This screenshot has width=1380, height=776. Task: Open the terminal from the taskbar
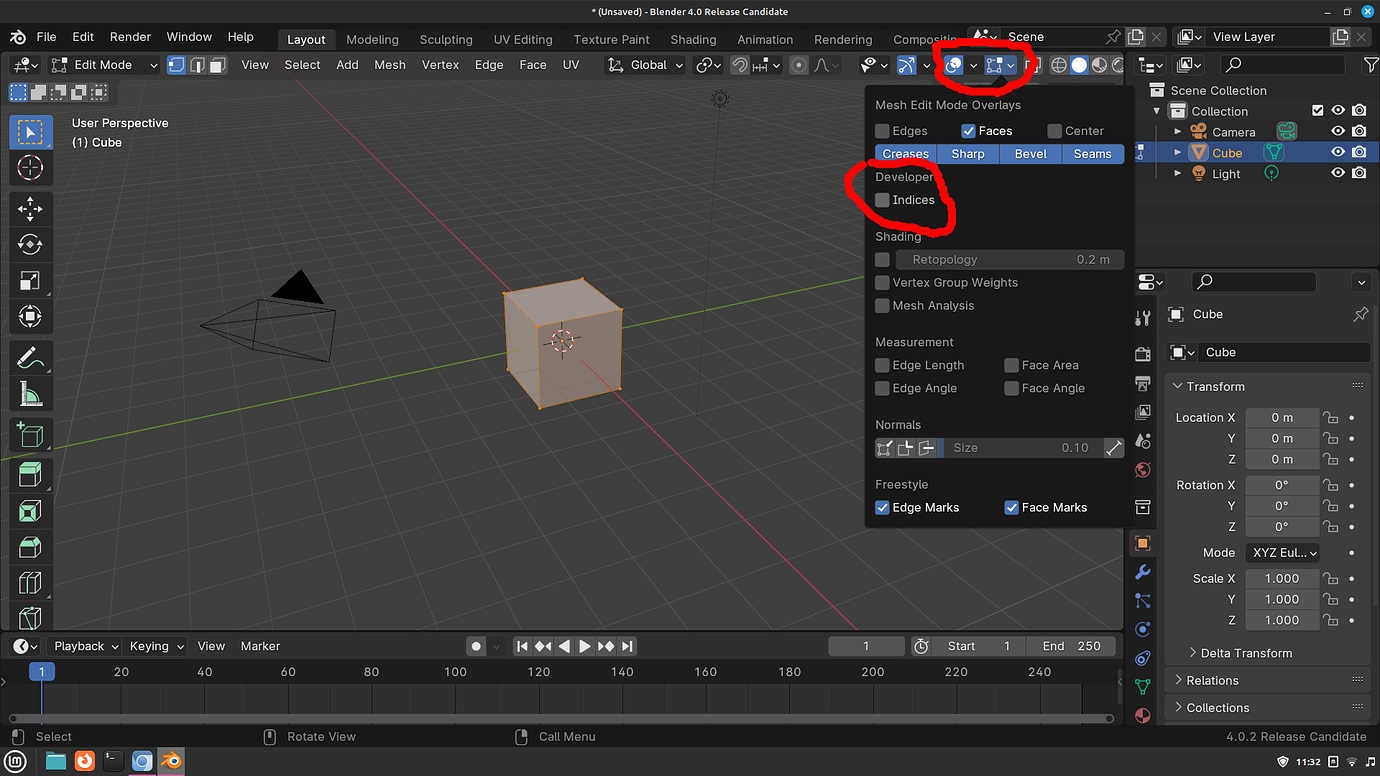(113, 761)
